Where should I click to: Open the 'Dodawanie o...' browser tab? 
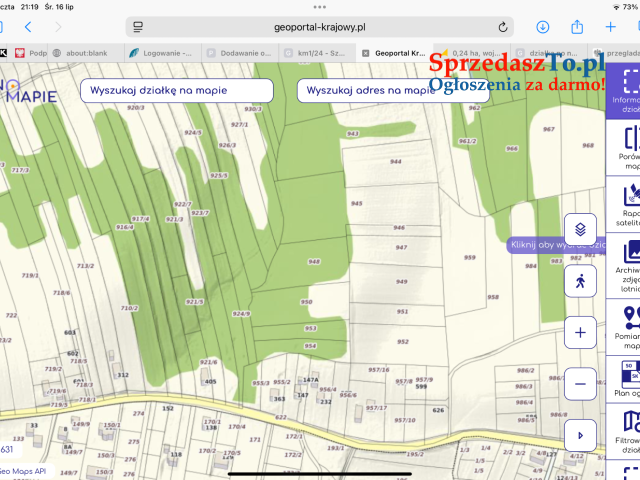pos(238,53)
